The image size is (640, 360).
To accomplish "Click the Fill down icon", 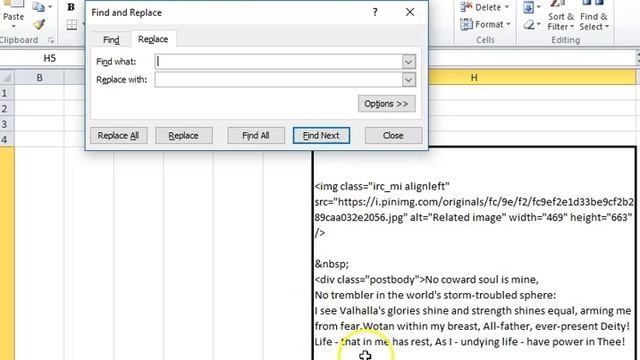I will click(529, 7).
